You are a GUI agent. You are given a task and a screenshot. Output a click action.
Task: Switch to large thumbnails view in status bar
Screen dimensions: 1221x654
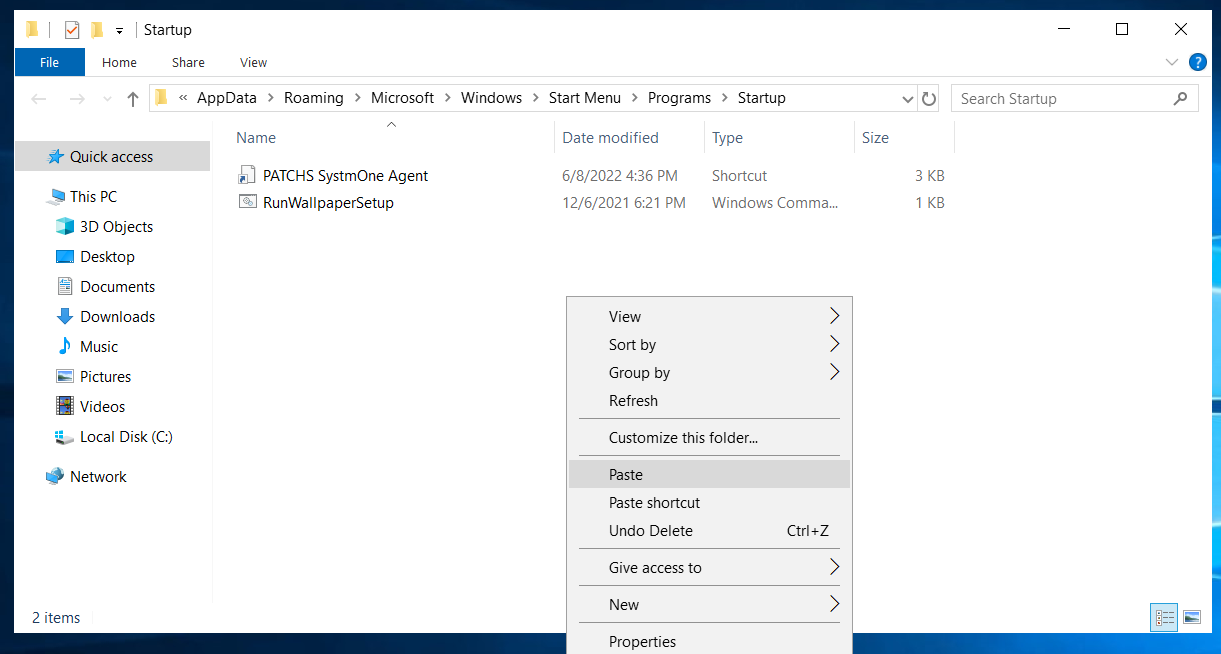[x=1192, y=617]
